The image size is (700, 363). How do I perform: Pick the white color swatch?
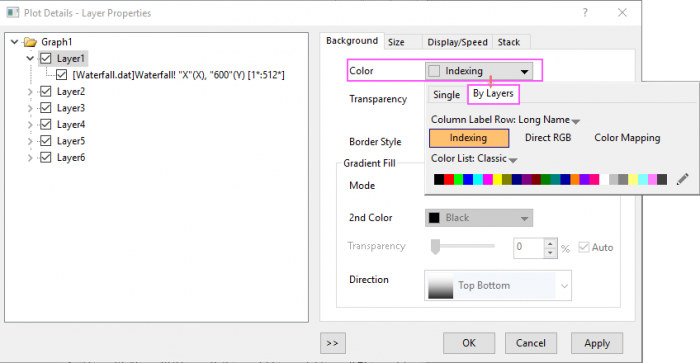604,179
